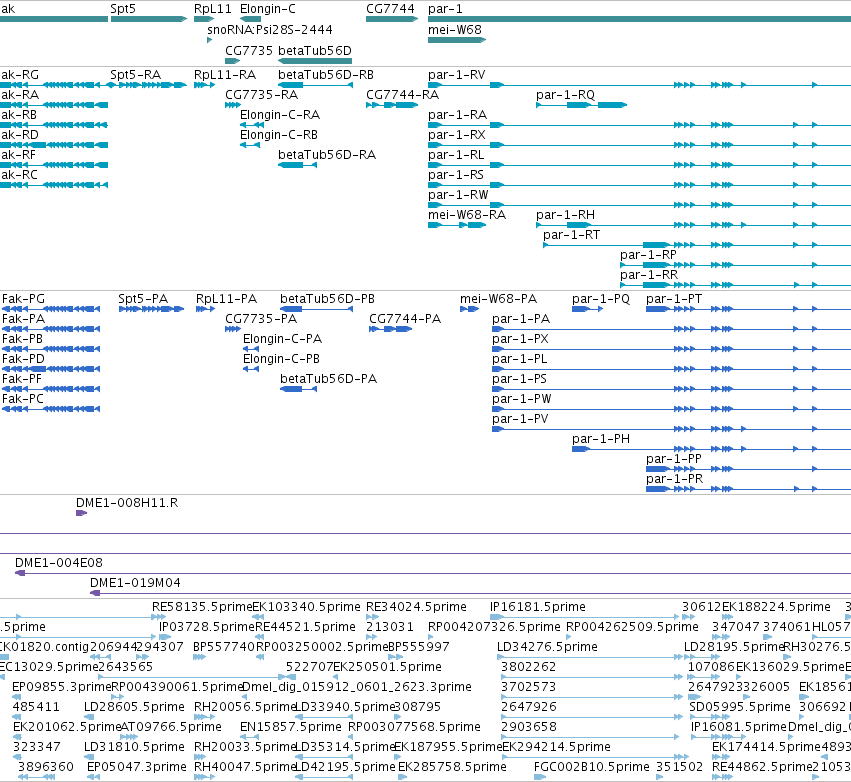This screenshot has width=851, height=782.
Task: Click the par-1-RP transcript label
Action: point(649,256)
